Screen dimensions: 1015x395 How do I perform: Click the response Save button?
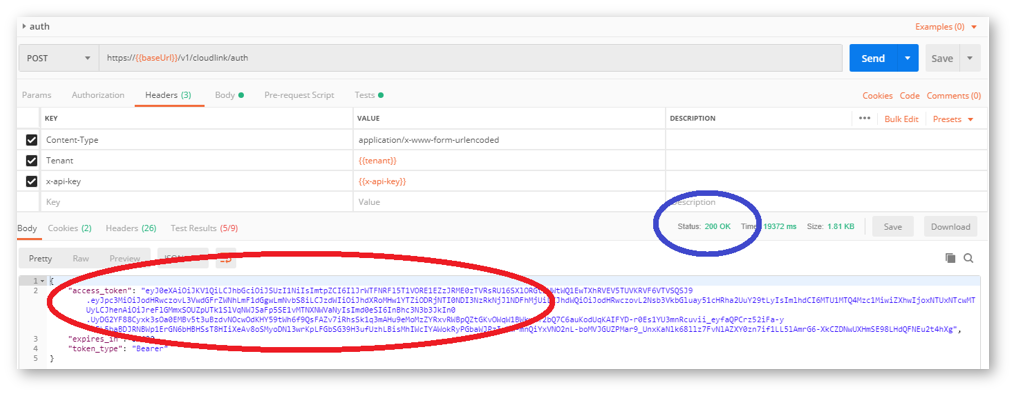tap(893, 227)
